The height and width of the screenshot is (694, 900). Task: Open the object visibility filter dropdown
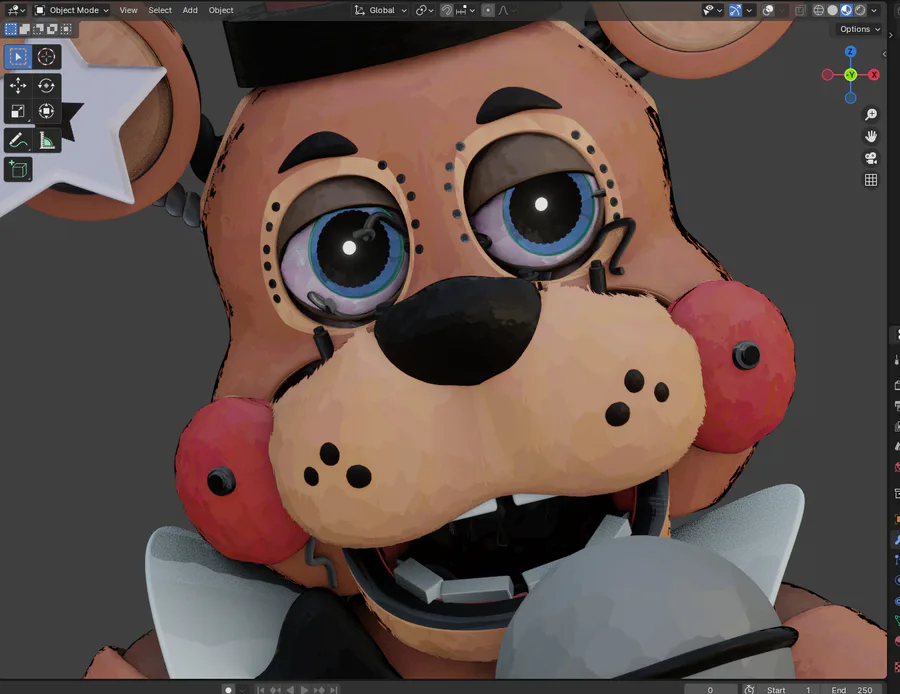point(712,10)
